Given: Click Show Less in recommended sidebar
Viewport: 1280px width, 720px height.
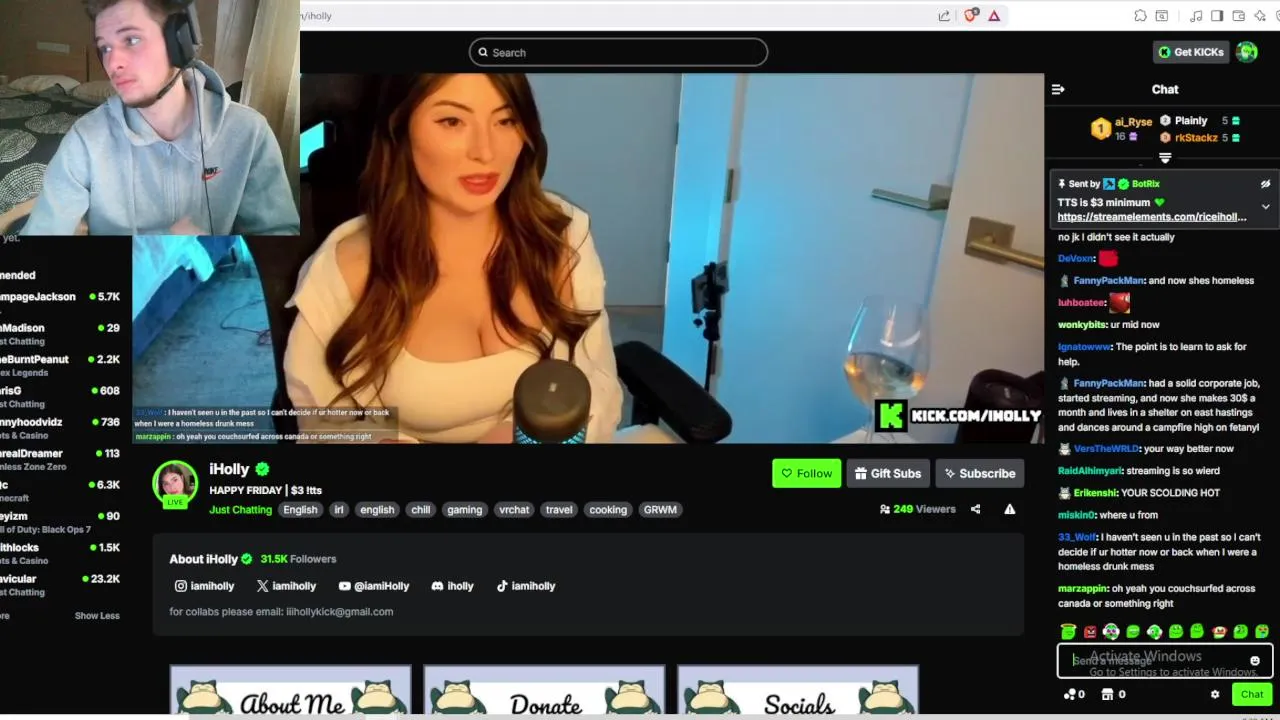Looking at the screenshot, I should pyautogui.click(x=97, y=616).
